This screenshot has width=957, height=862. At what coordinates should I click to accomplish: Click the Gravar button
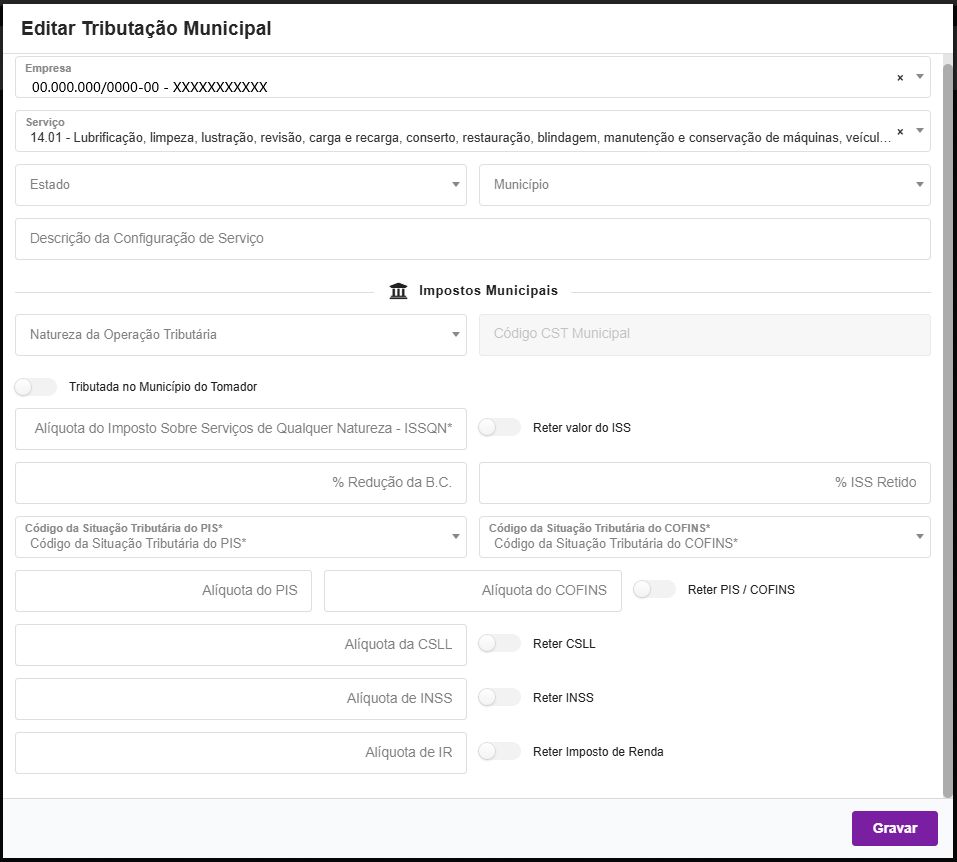pyautogui.click(x=894, y=829)
